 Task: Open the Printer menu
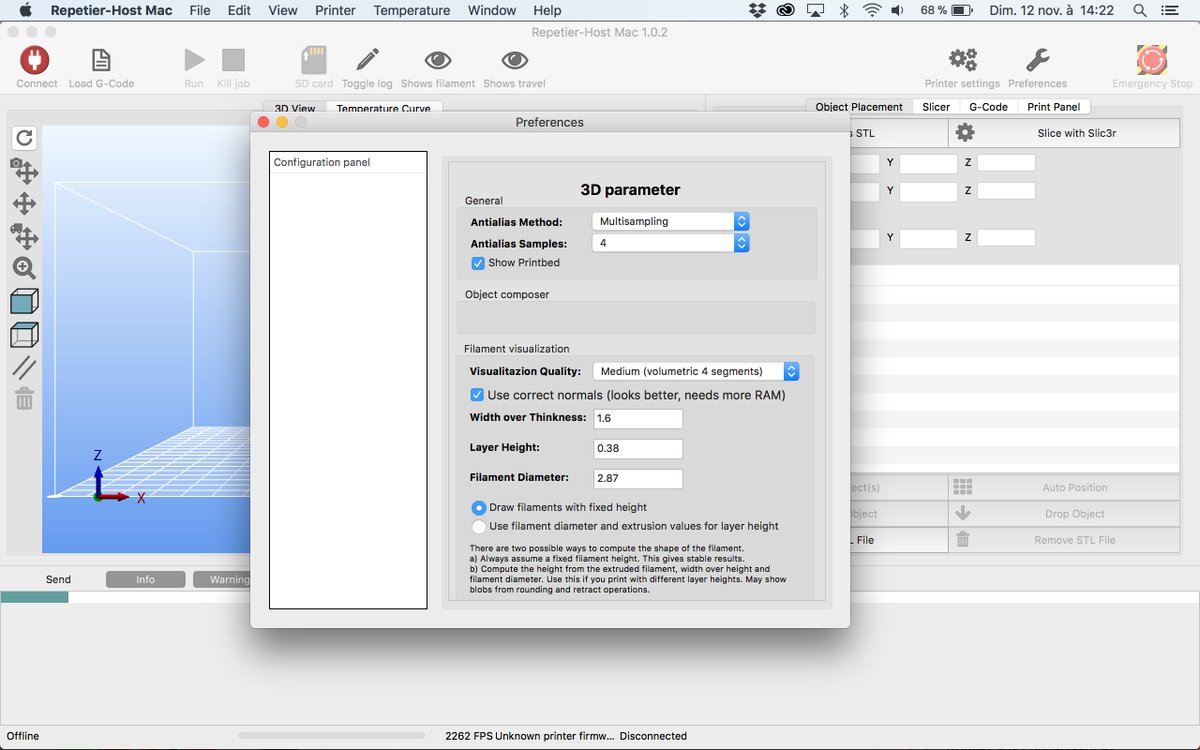tap(335, 10)
